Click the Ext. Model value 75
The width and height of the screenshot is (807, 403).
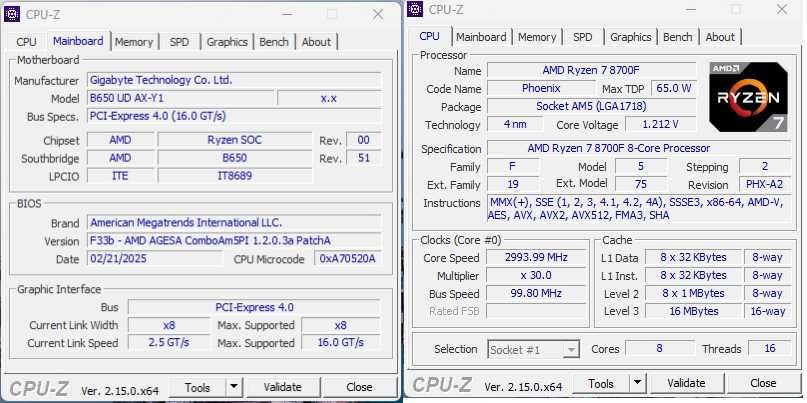pyautogui.click(x=641, y=184)
